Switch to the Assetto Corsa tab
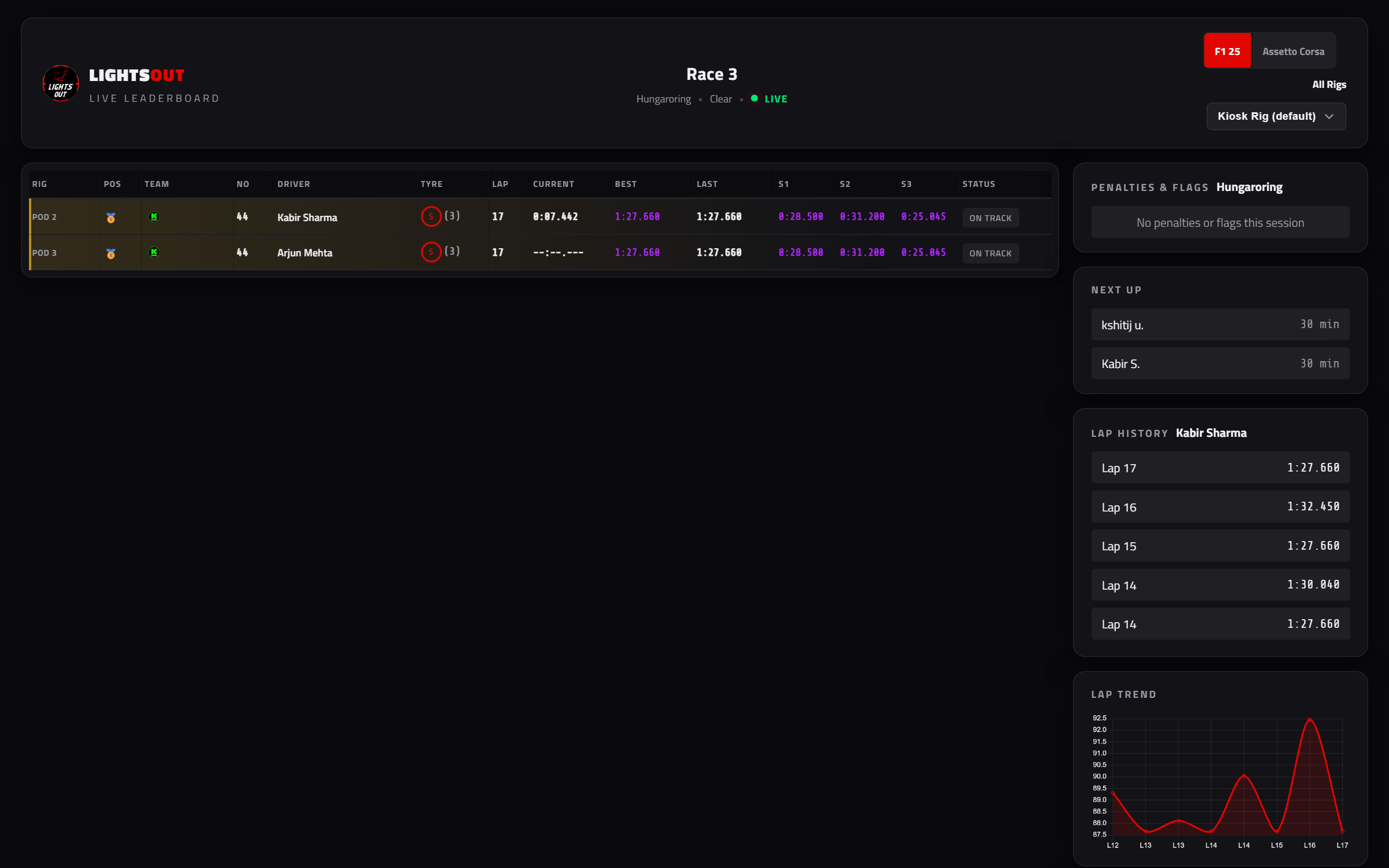This screenshot has width=1389, height=868. pos(1294,52)
